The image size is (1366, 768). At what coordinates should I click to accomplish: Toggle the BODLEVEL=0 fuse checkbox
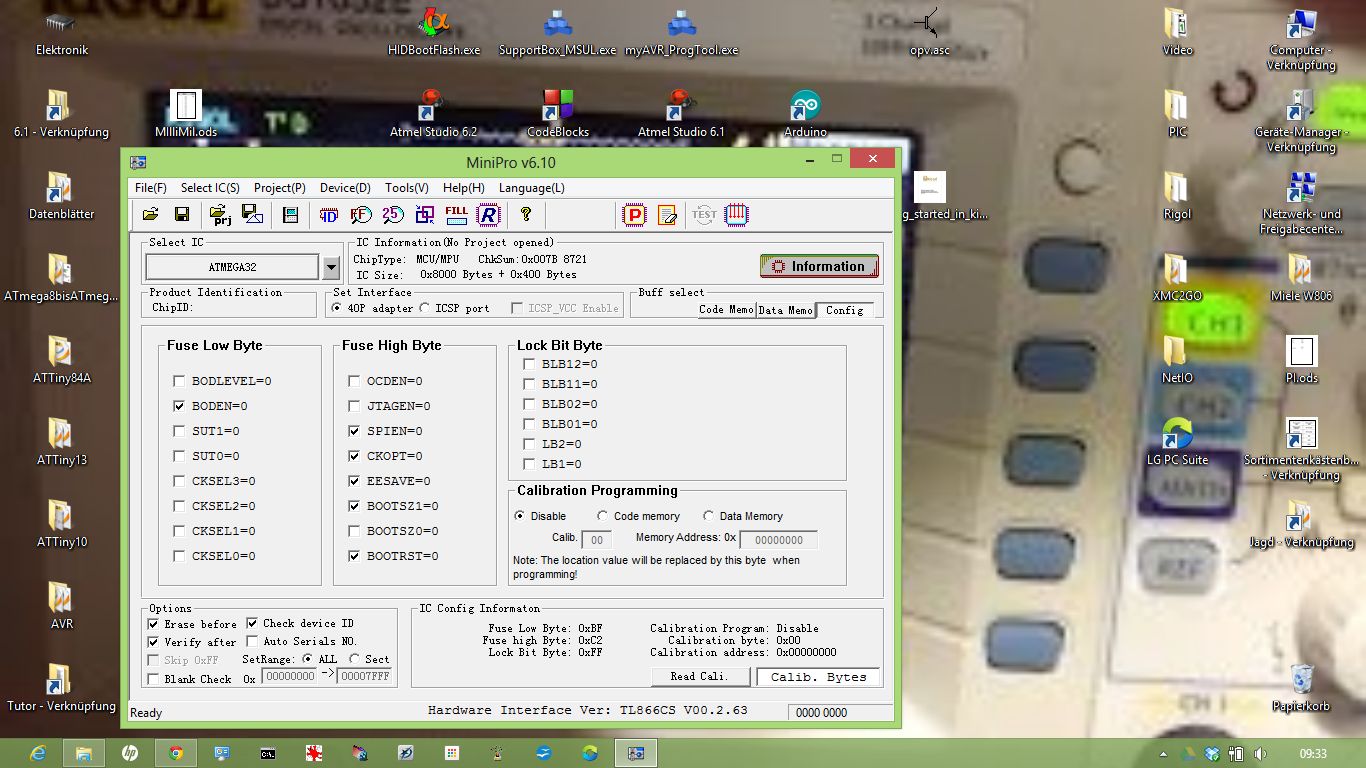point(179,381)
